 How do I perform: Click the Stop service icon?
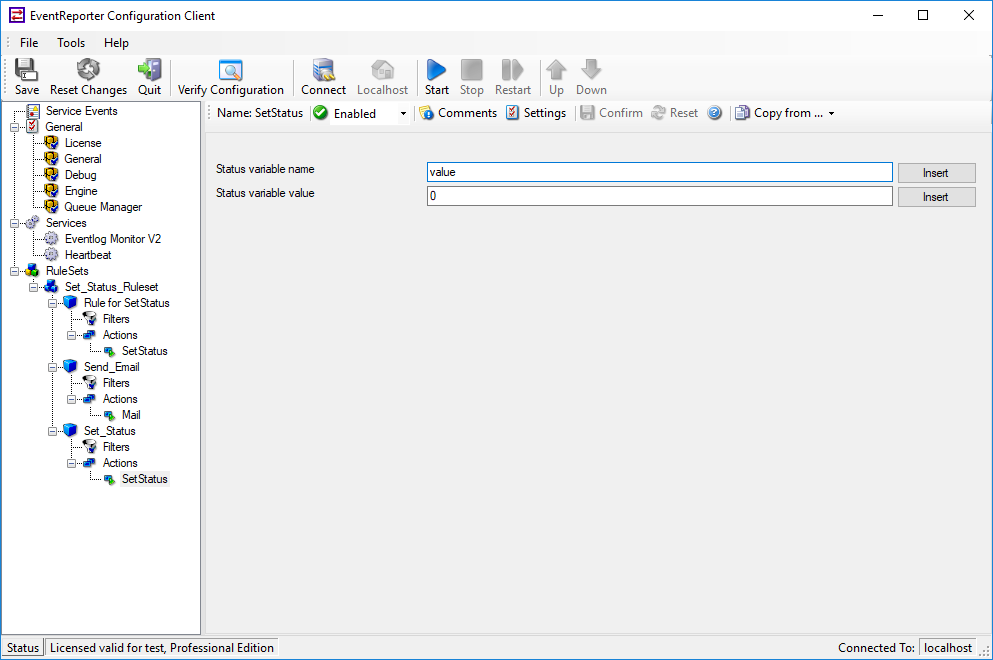[472, 77]
